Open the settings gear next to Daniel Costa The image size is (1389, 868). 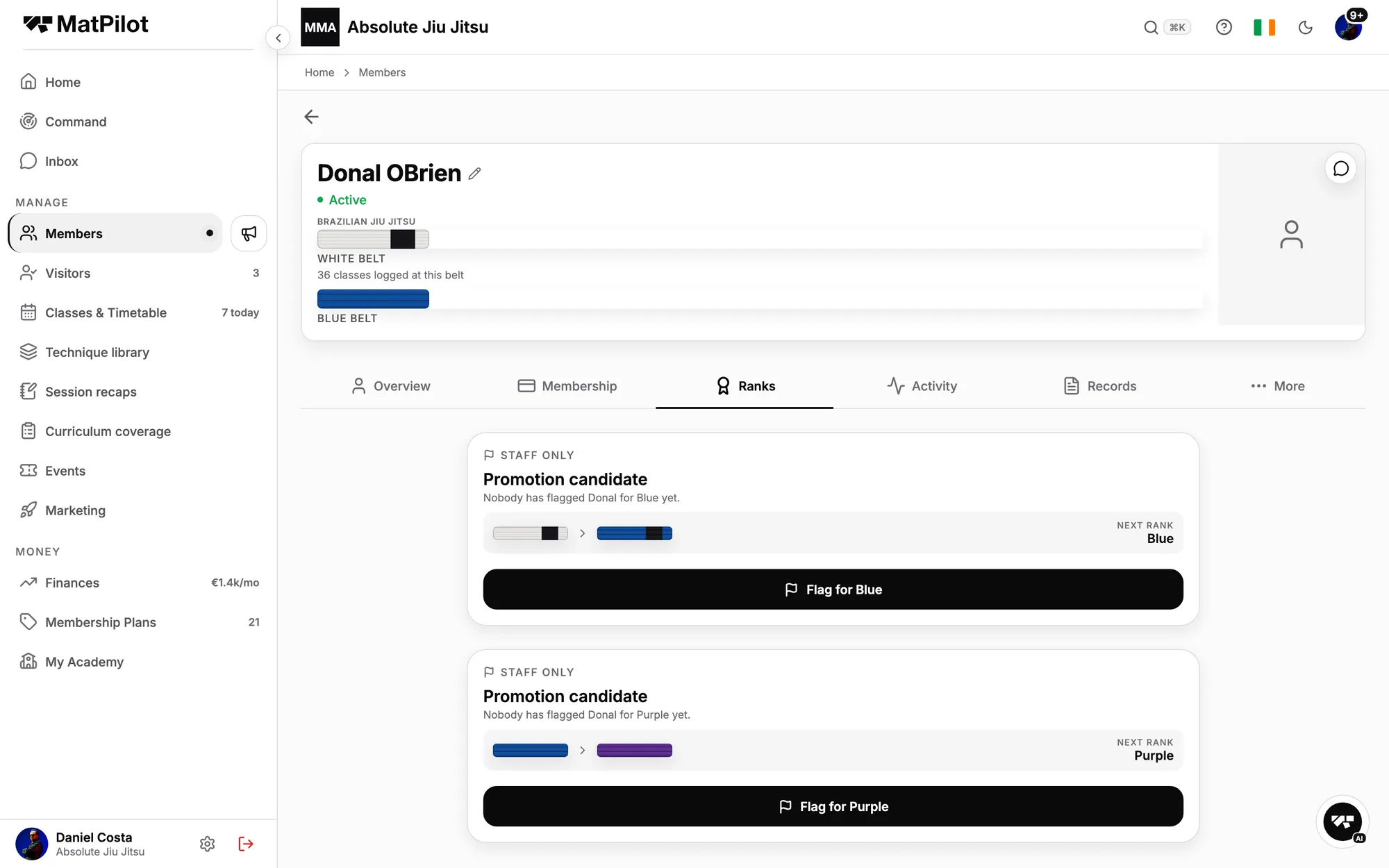pos(207,844)
